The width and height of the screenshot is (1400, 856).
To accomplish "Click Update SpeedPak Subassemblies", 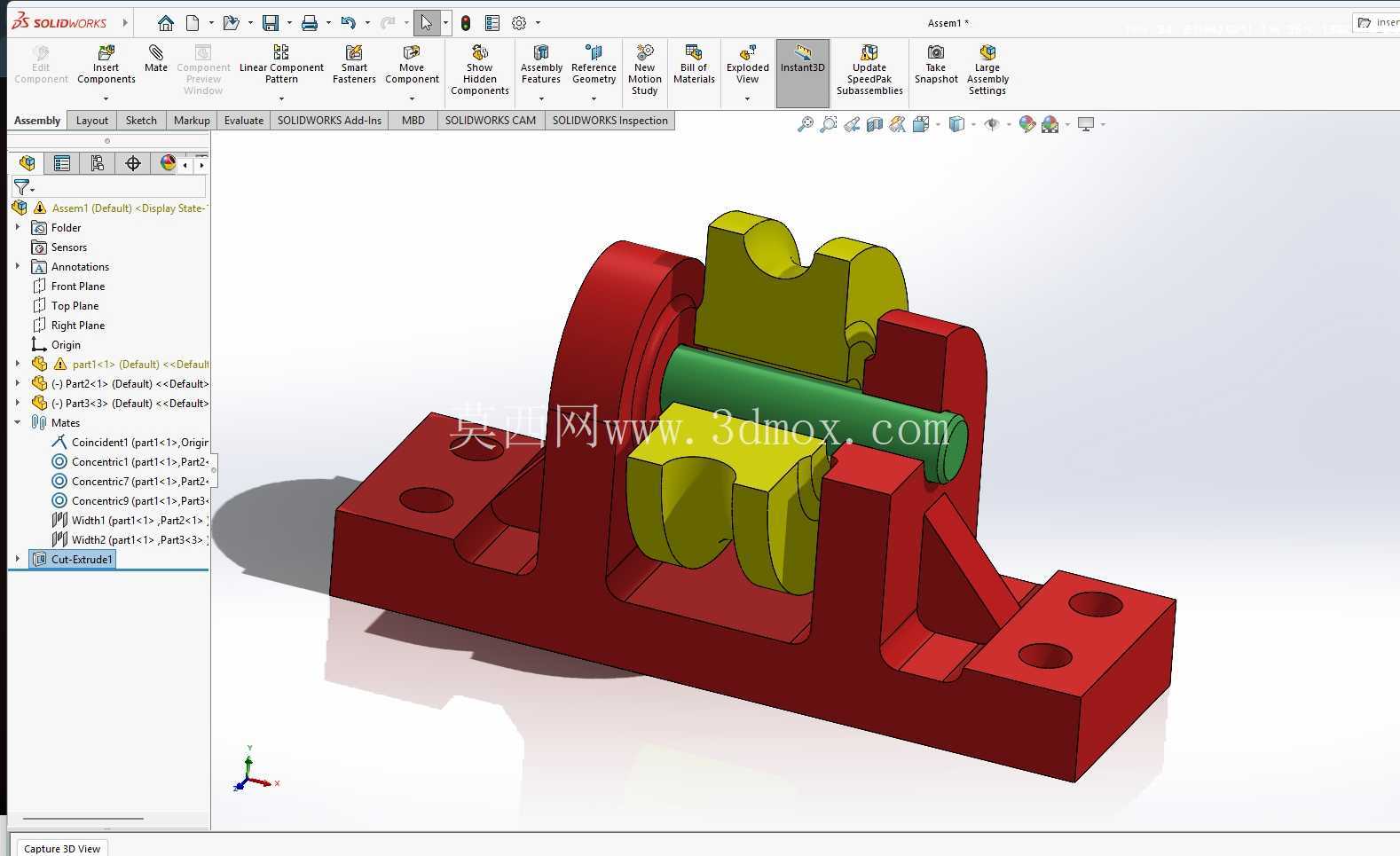I will tap(869, 70).
